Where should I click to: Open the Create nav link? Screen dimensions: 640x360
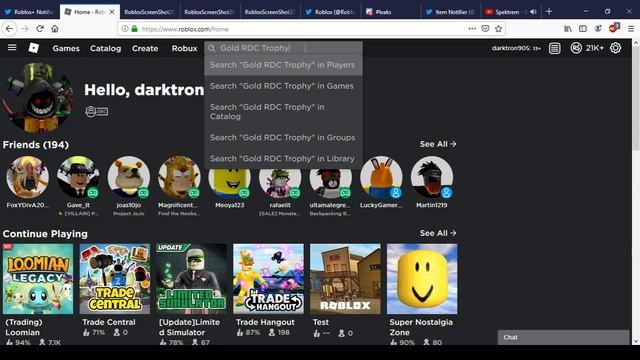point(145,48)
